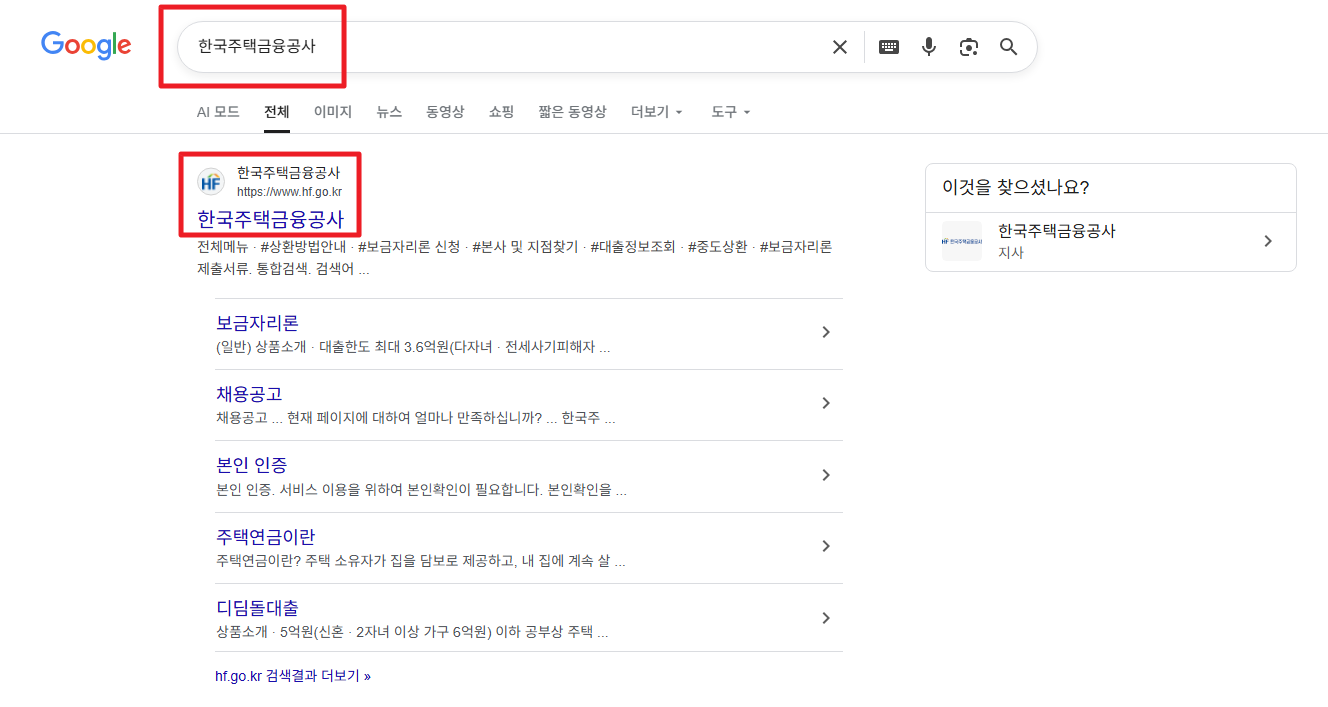Select the HF logo next to 한국주택금융공사
Screen dimensions: 1328x707
[x=210, y=182]
